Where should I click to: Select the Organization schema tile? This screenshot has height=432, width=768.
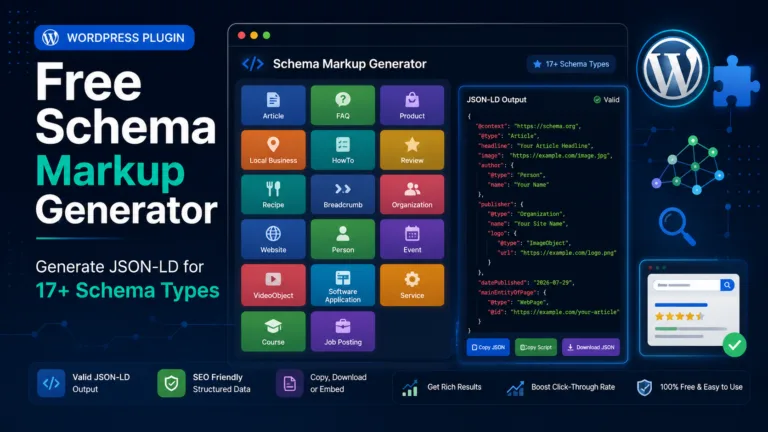[412, 194]
